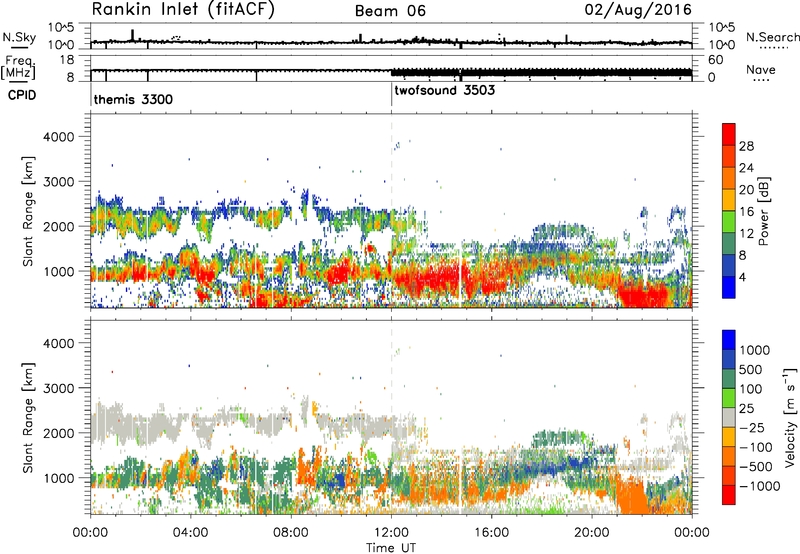This screenshot has width=800, height=554.
Task: Click the '16:00' time tick label
Action: point(492,533)
